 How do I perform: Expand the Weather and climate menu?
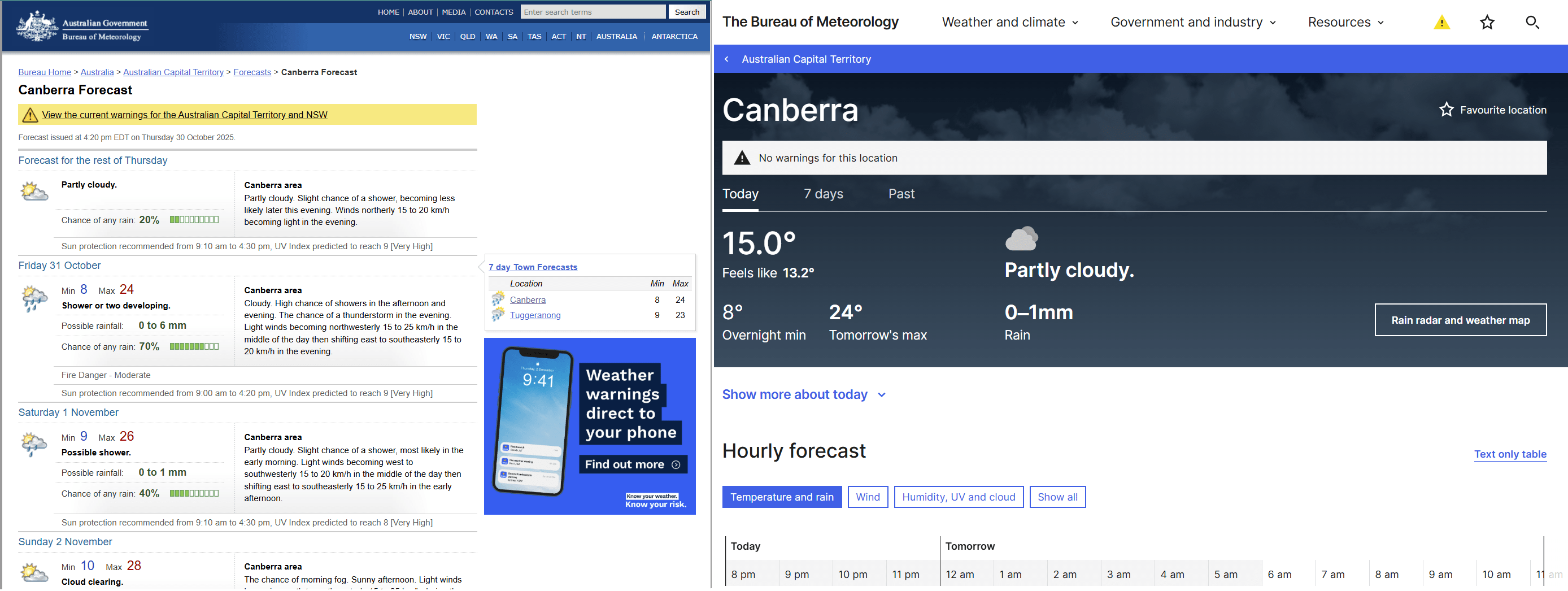(1010, 23)
